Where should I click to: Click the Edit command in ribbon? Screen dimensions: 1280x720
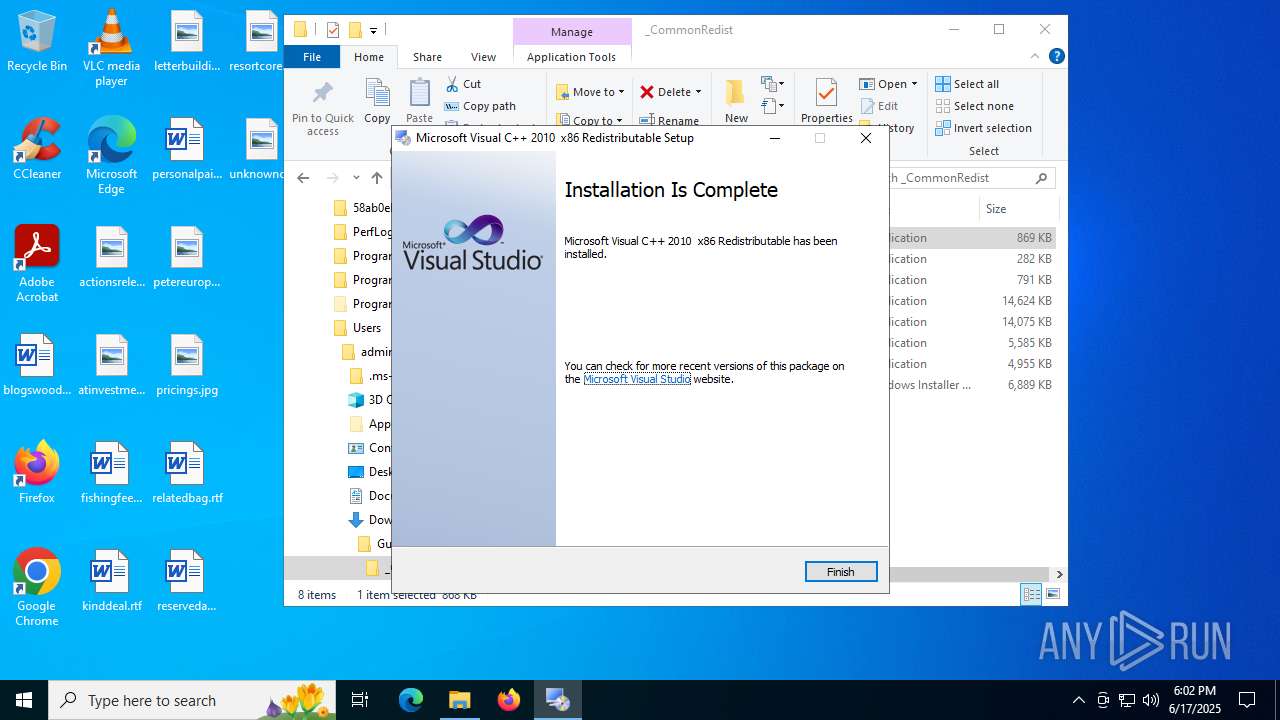tap(879, 106)
